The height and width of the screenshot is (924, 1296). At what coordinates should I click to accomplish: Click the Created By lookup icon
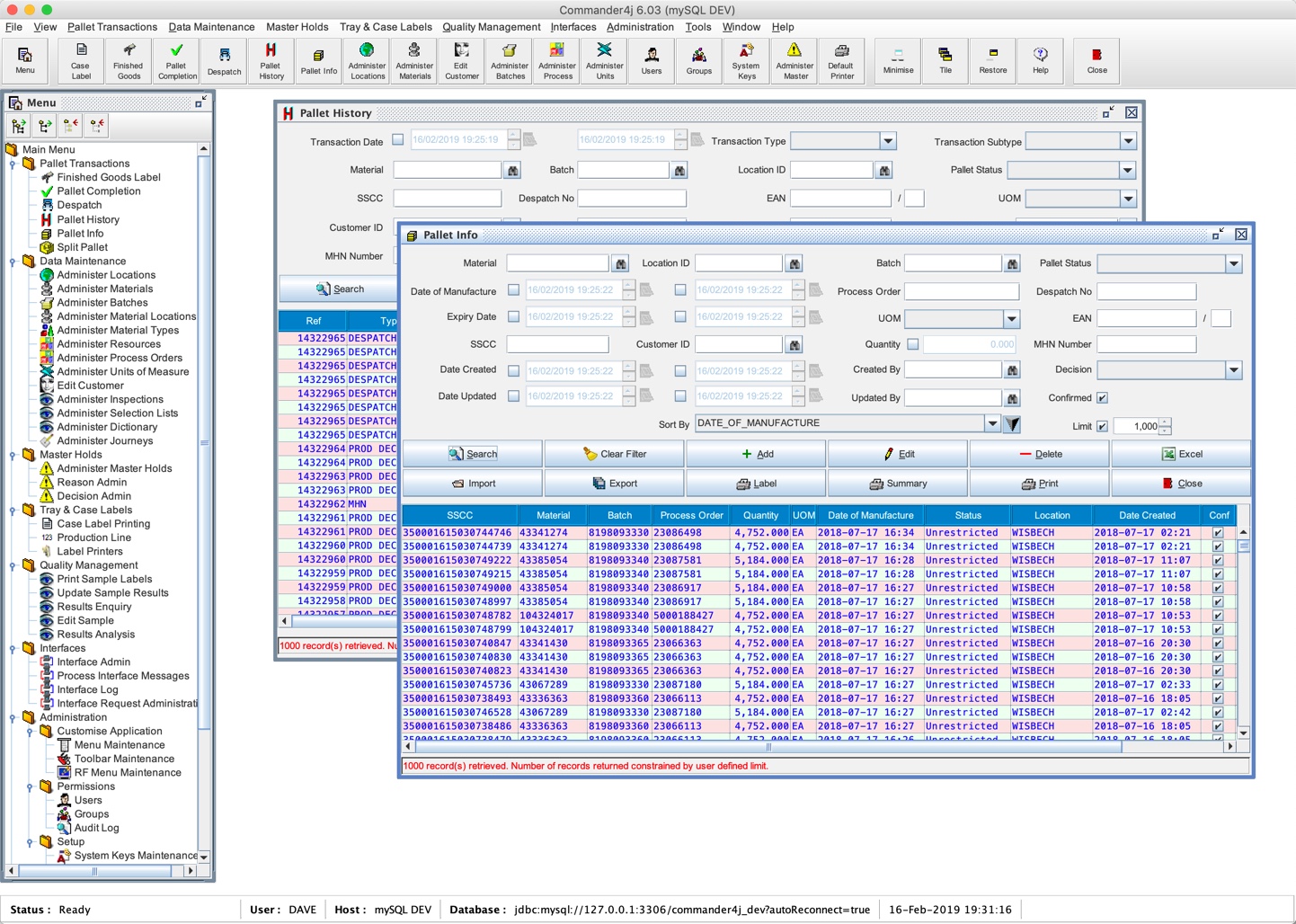coord(1012,370)
